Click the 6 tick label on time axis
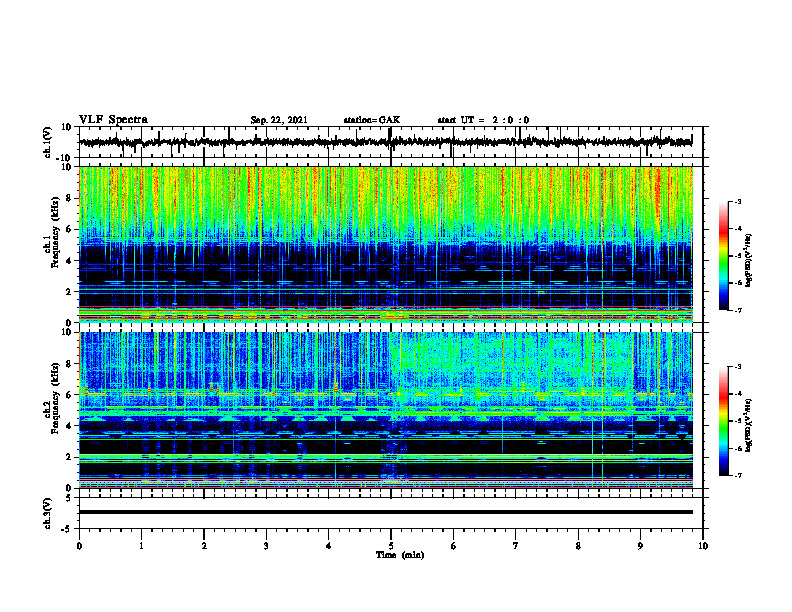This screenshot has width=792, height=612. tap(454, 546)
